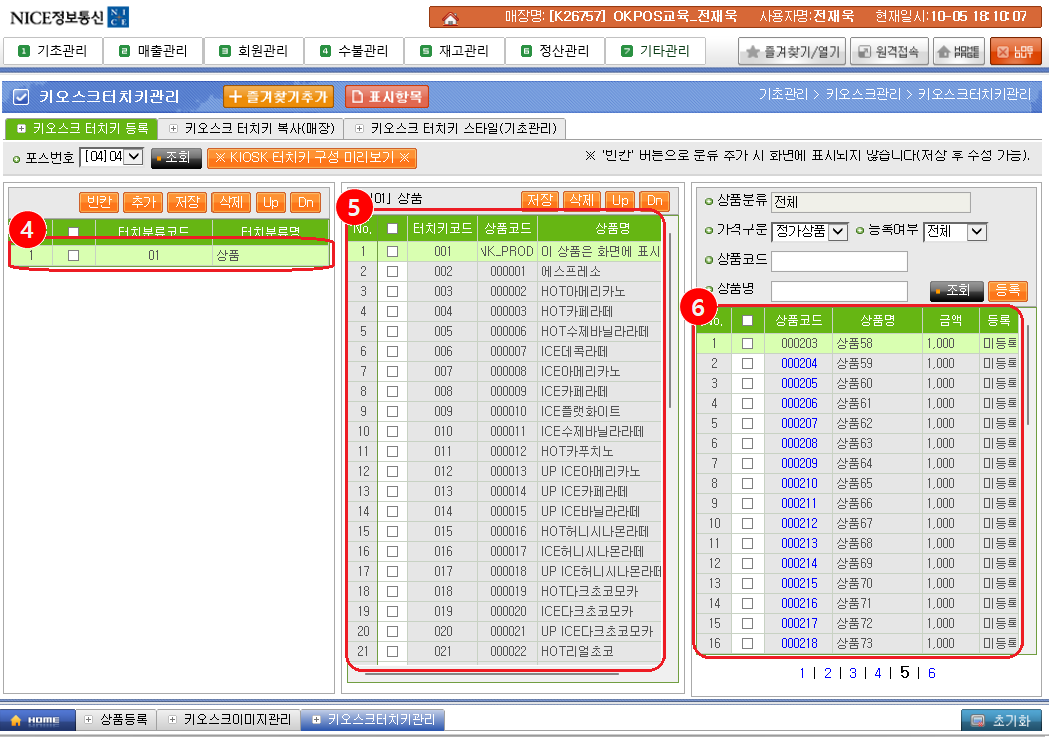Select the checkbox next to product 000204
1049x737 pixels.
pyautogui.click(x=747, y=363)
